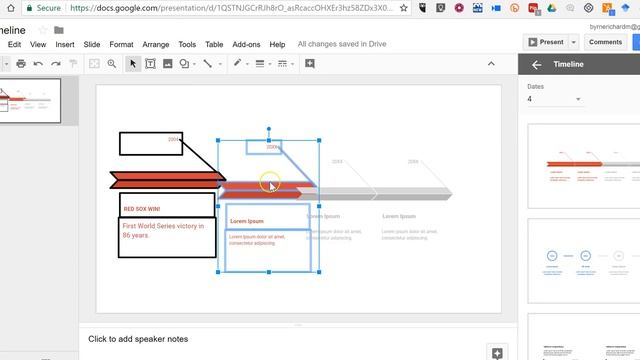Open the Help menu
640x360 pixels.
277,44
